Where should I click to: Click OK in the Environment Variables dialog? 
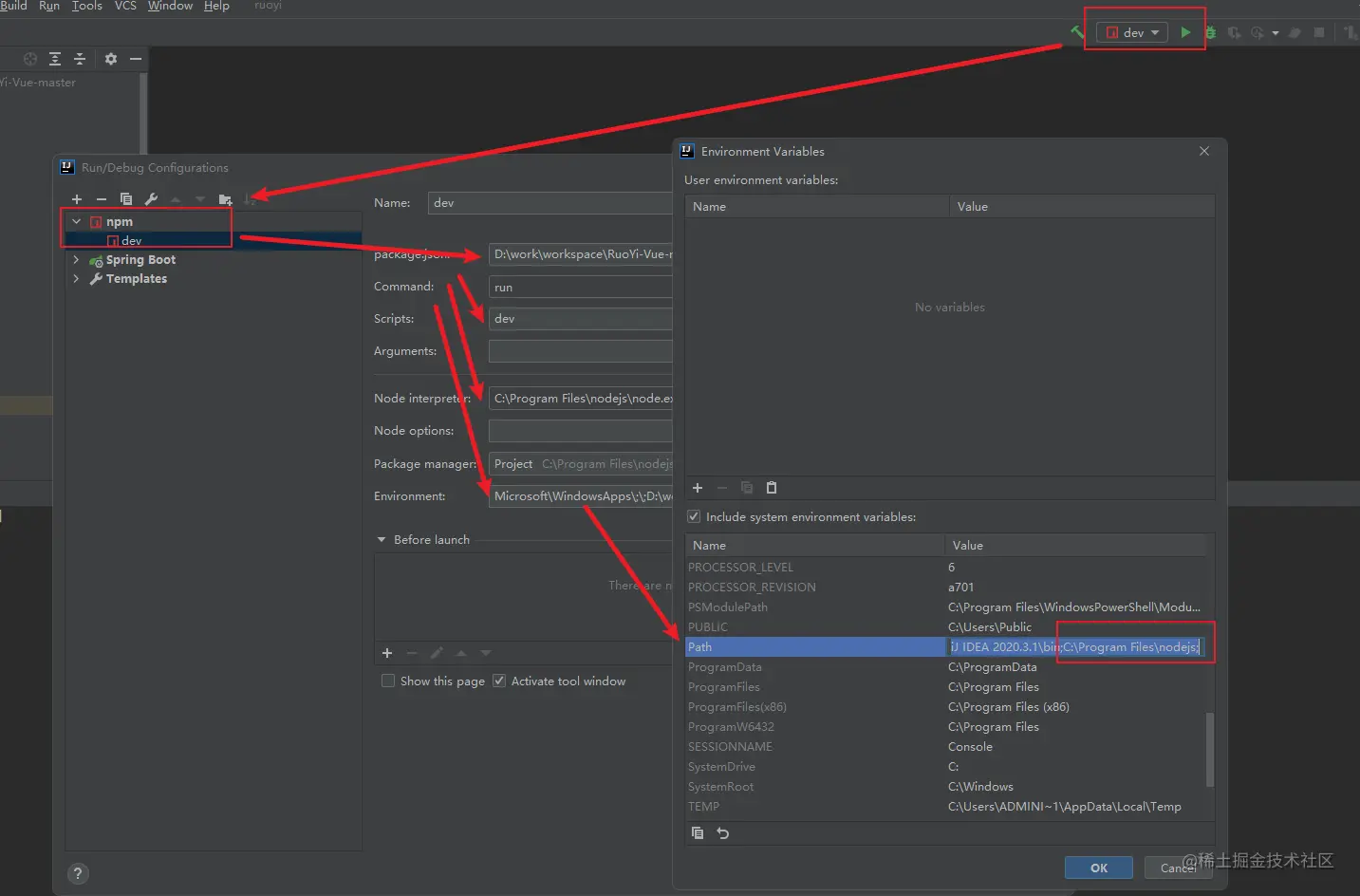point(1099,868)
